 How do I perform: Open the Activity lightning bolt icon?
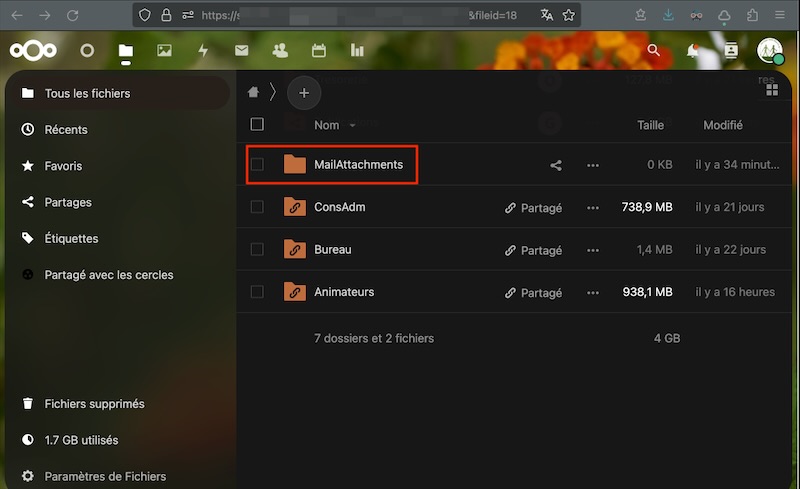pyautogui.click(x=203, y=50)
